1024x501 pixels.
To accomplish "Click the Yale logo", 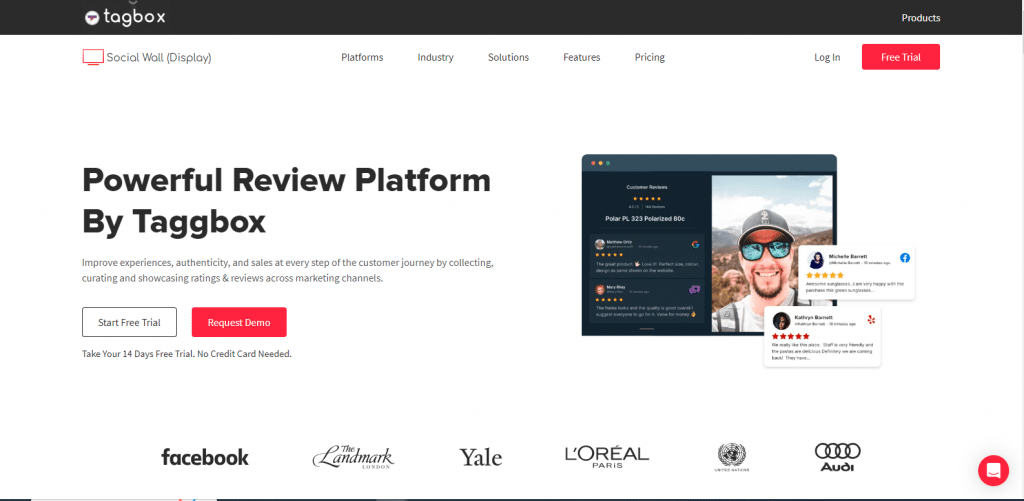I will [481, 457].
